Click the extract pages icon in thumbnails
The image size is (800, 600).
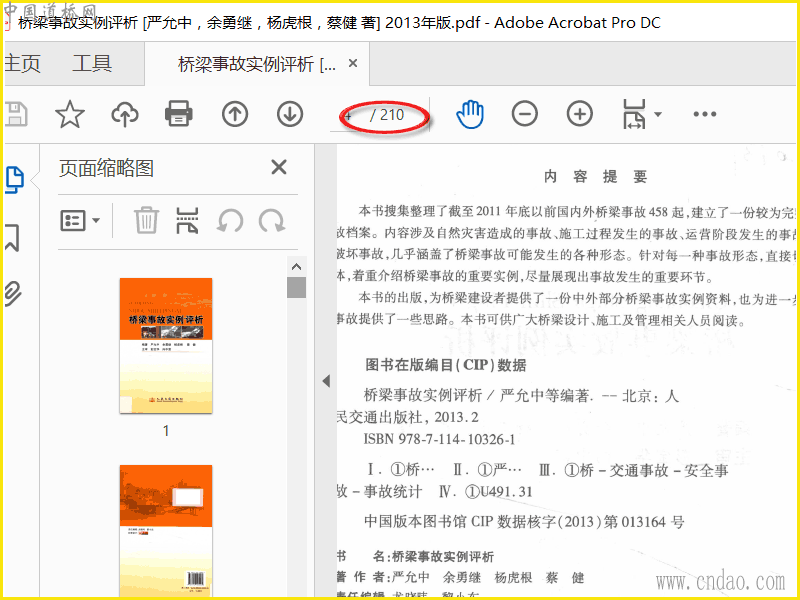tap(187, 220)
